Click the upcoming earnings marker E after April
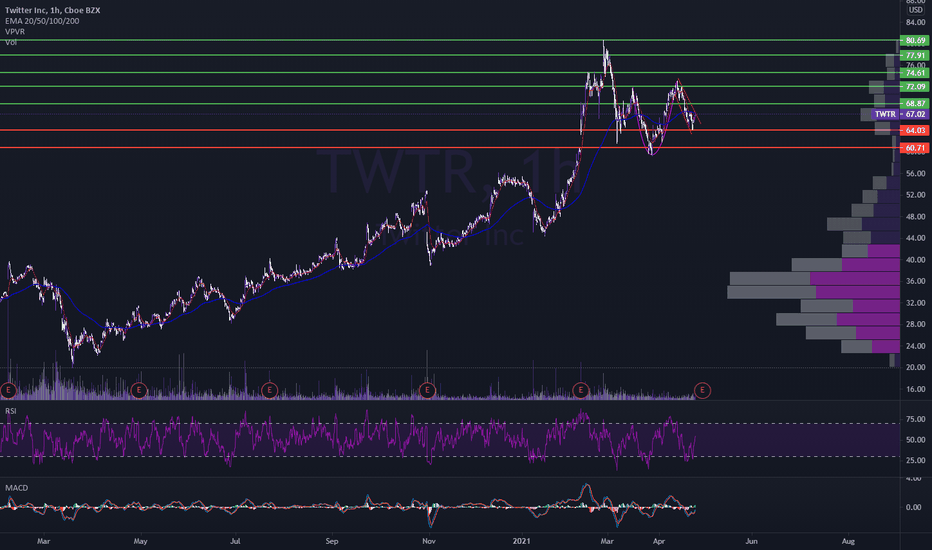Image resolution: width=932 pixels, height=550 pixels. point(702,391)
